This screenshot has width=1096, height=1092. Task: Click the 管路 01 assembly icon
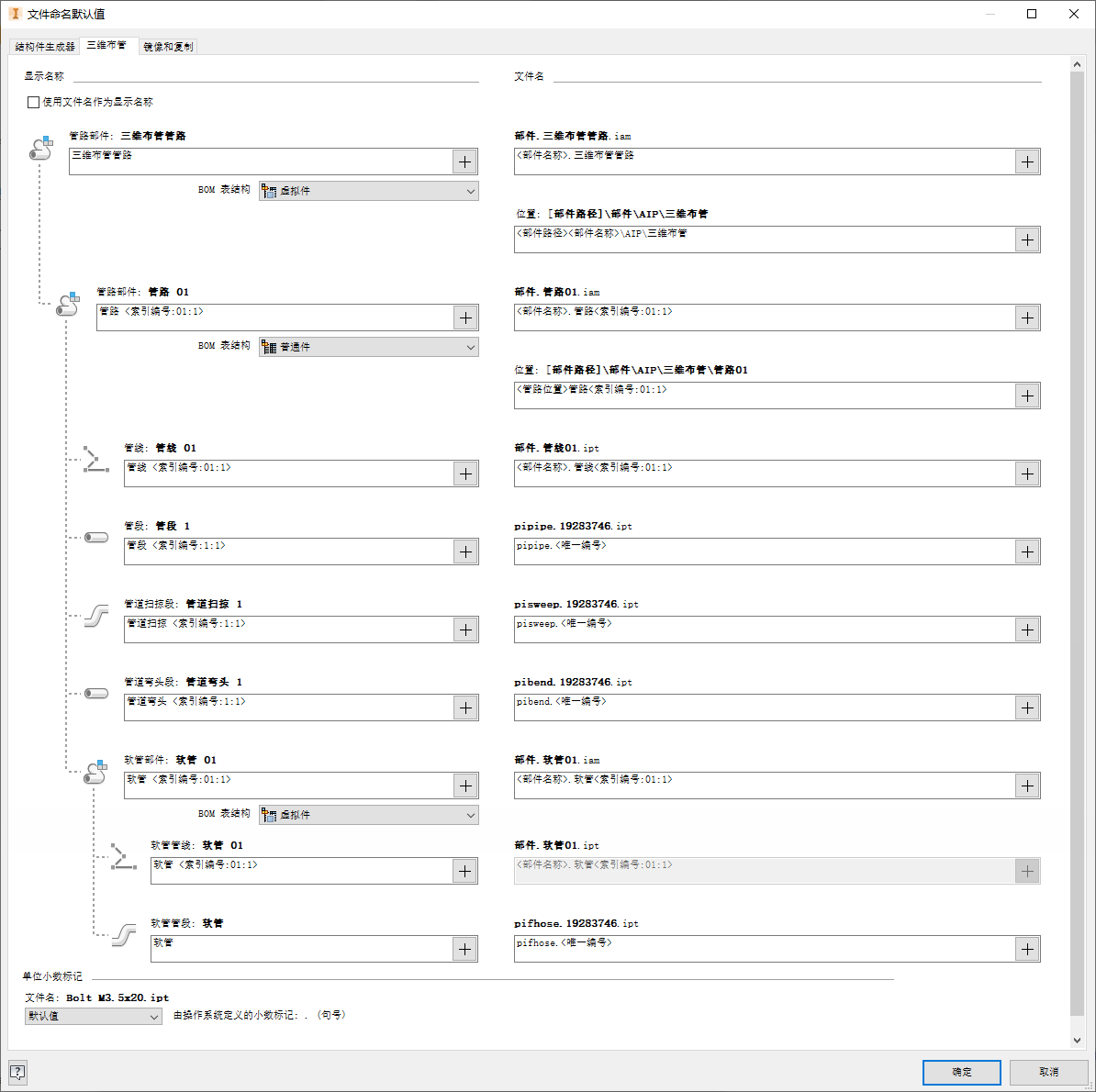[x=68, y=304]
